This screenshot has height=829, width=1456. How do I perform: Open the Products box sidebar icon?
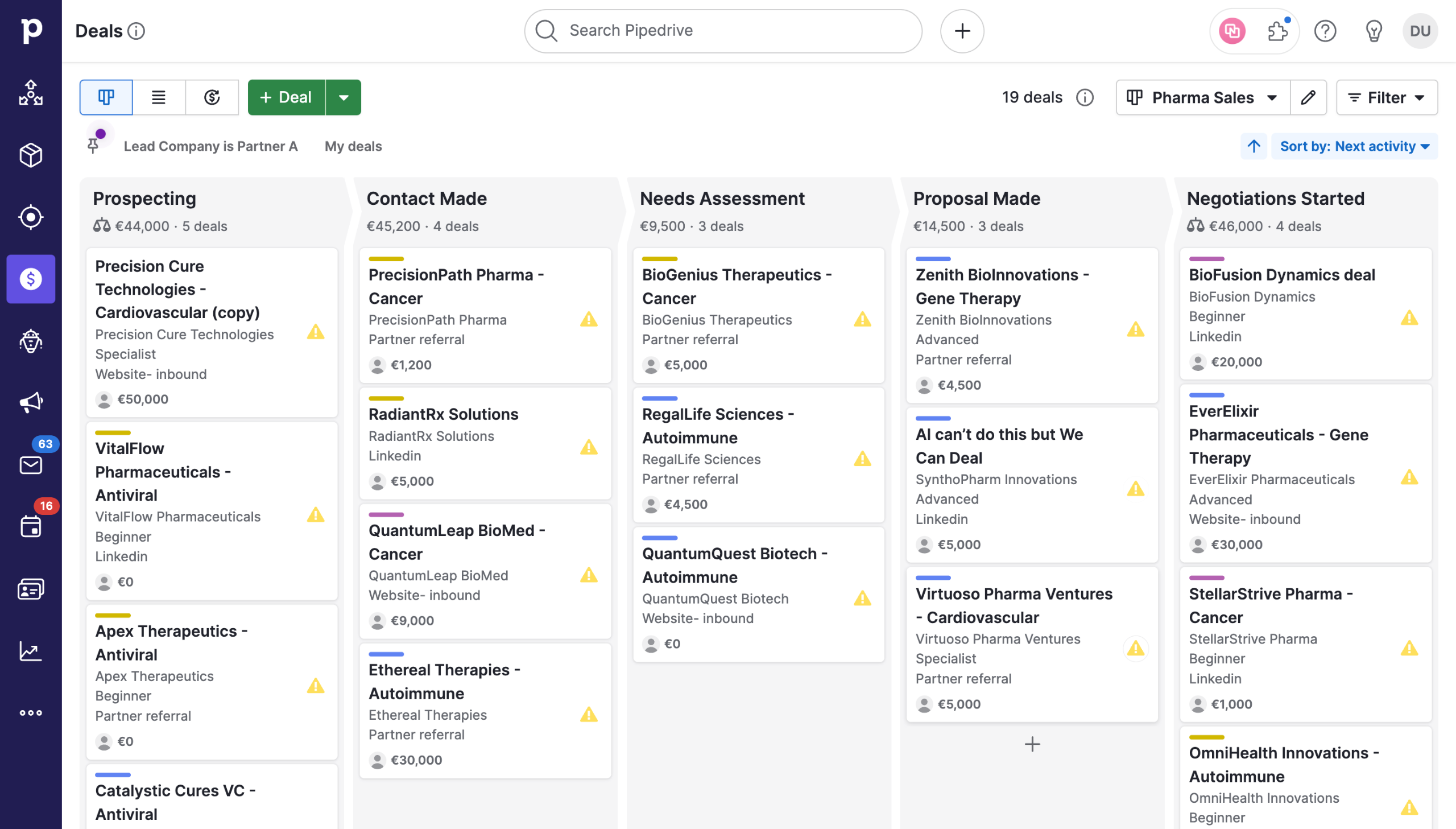[x=31, y=155]
